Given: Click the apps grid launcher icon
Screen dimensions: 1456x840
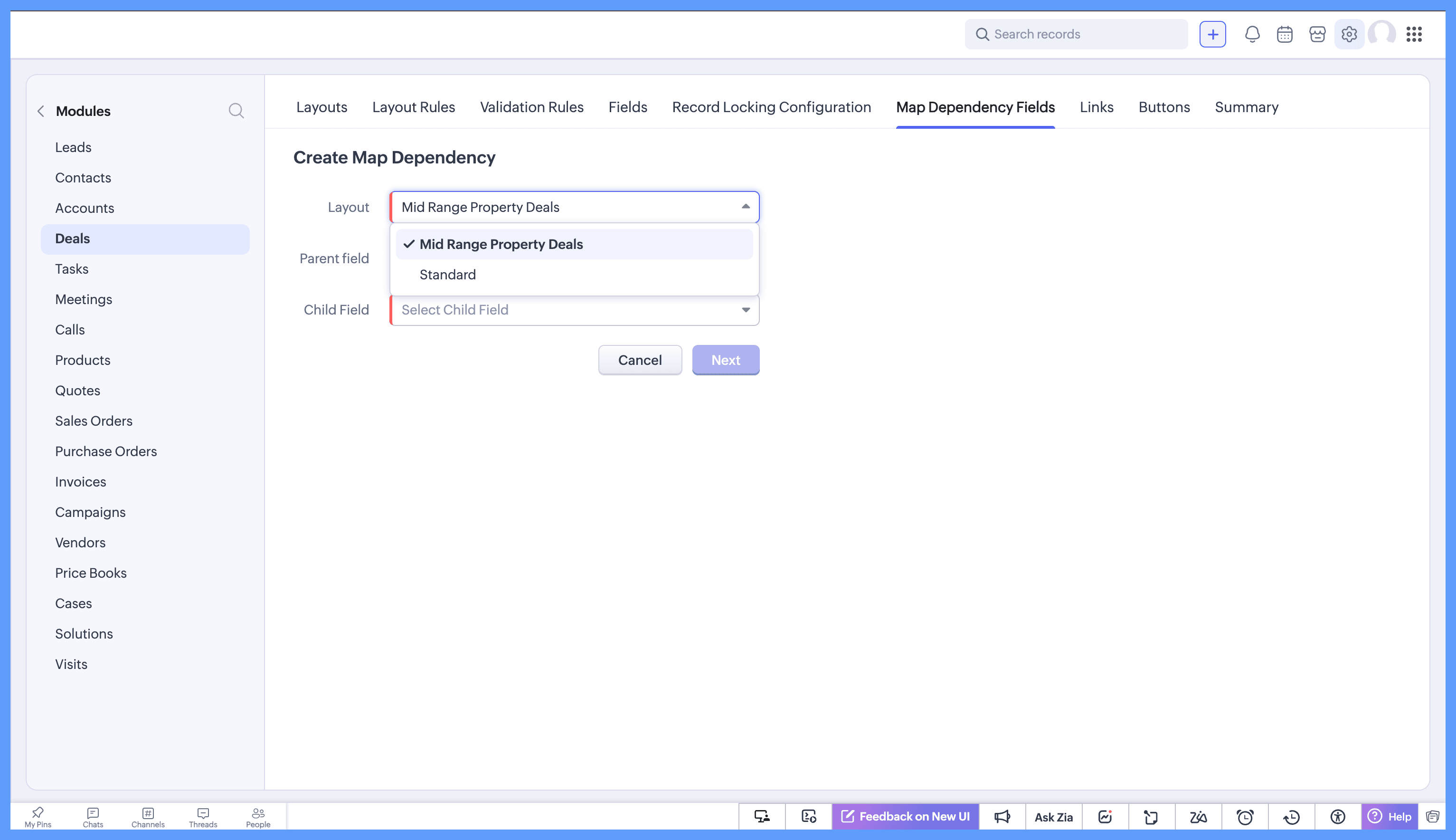Looking at the screenshot, I should (x=1414, y=35).
